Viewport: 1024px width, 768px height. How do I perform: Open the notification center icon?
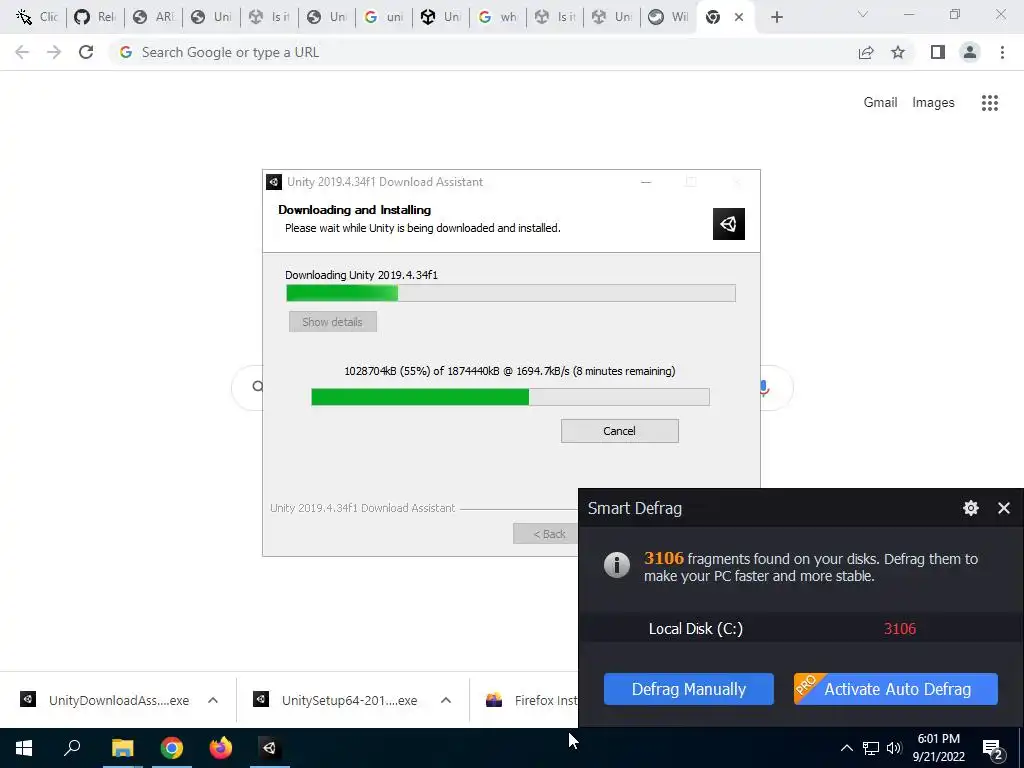(993, 748)
